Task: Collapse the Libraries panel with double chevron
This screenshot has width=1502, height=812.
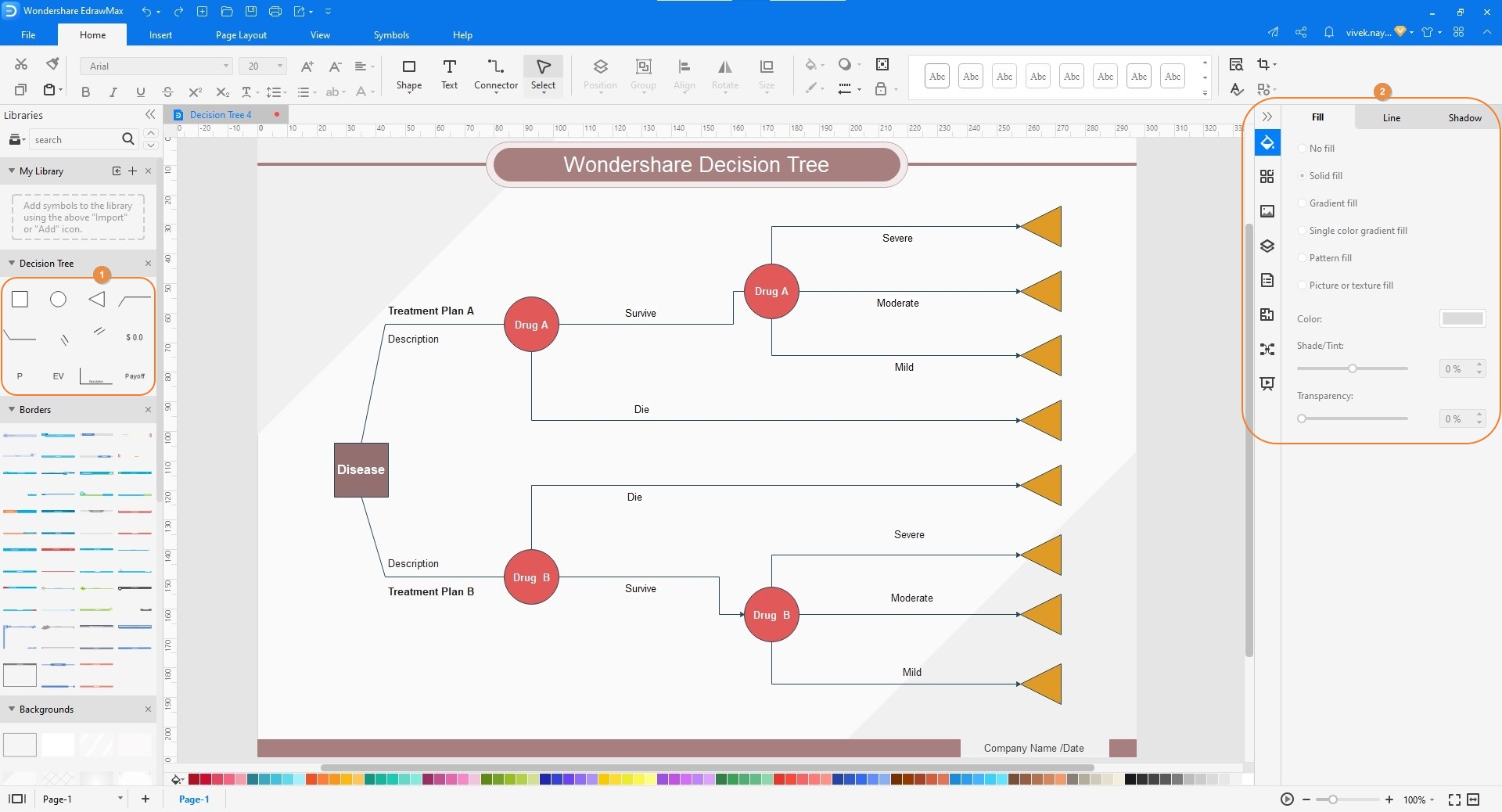Action: click(150, 115)
